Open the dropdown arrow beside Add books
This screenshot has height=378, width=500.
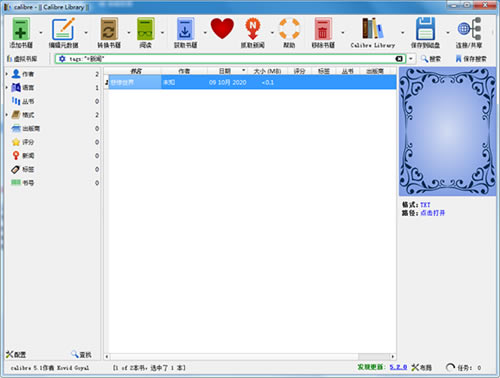click(x=41, y=33)
